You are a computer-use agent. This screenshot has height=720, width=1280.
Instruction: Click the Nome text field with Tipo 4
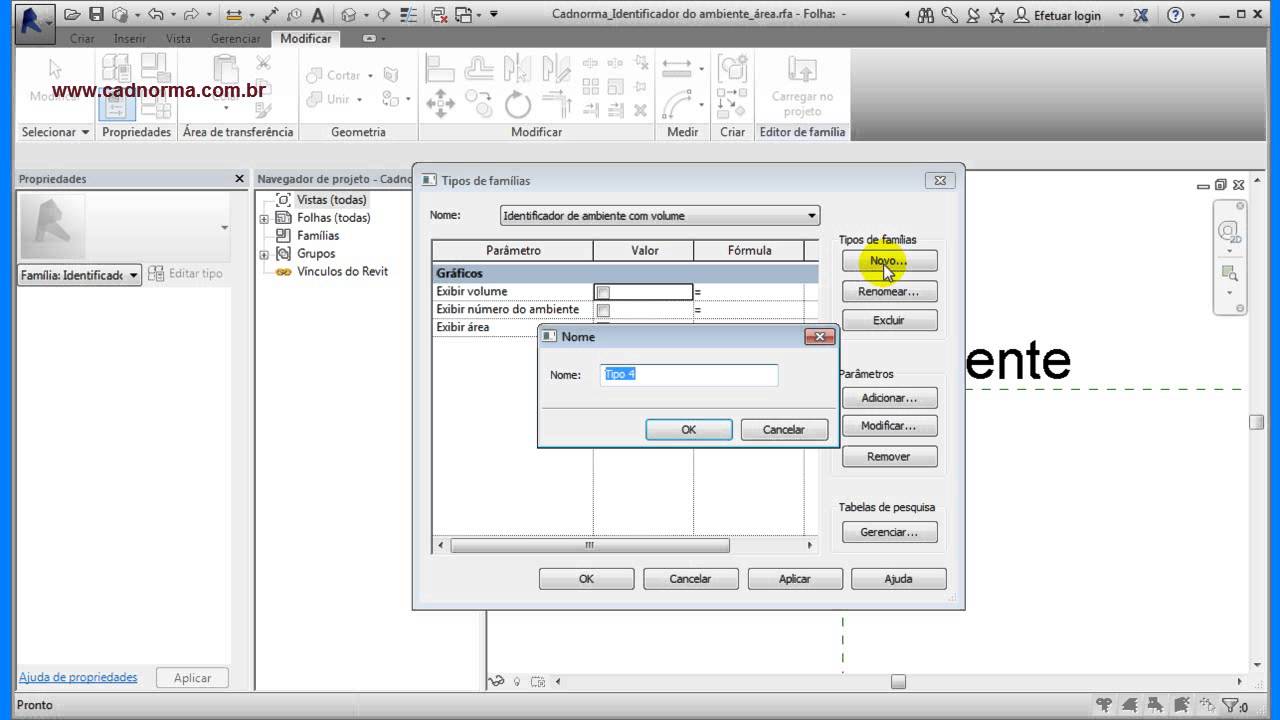pyautogui.click(x=690, y=375)
